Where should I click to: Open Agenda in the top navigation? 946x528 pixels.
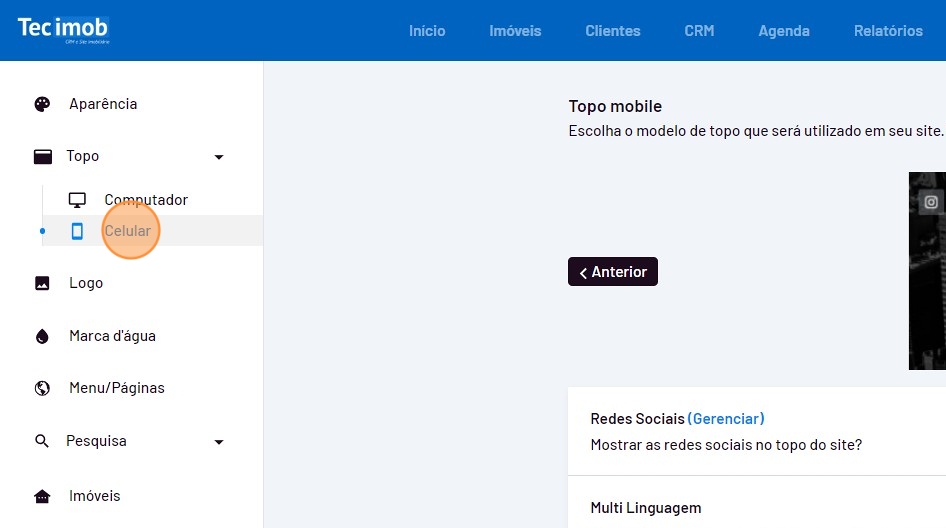coord(784,31)
